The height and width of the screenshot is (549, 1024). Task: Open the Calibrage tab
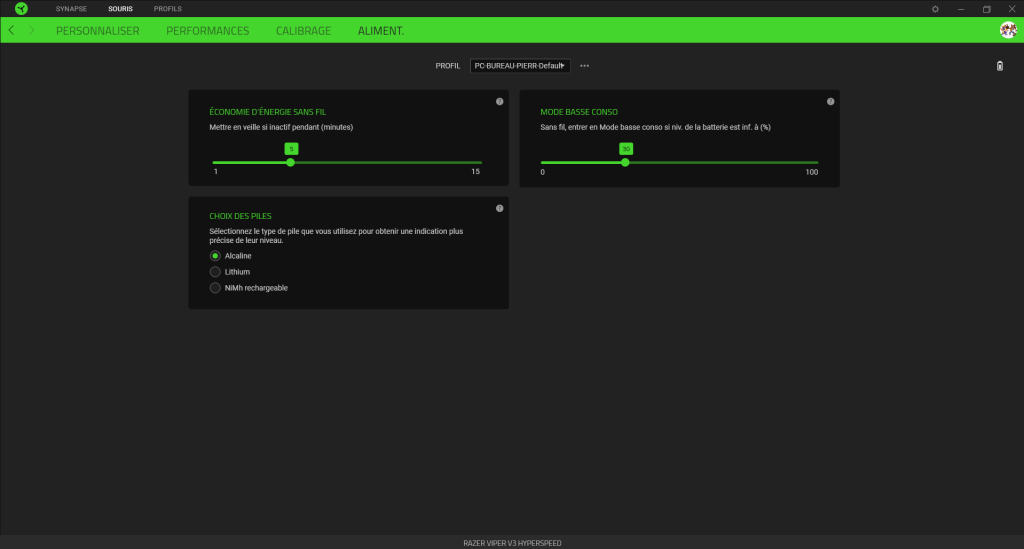pos(303,31)
